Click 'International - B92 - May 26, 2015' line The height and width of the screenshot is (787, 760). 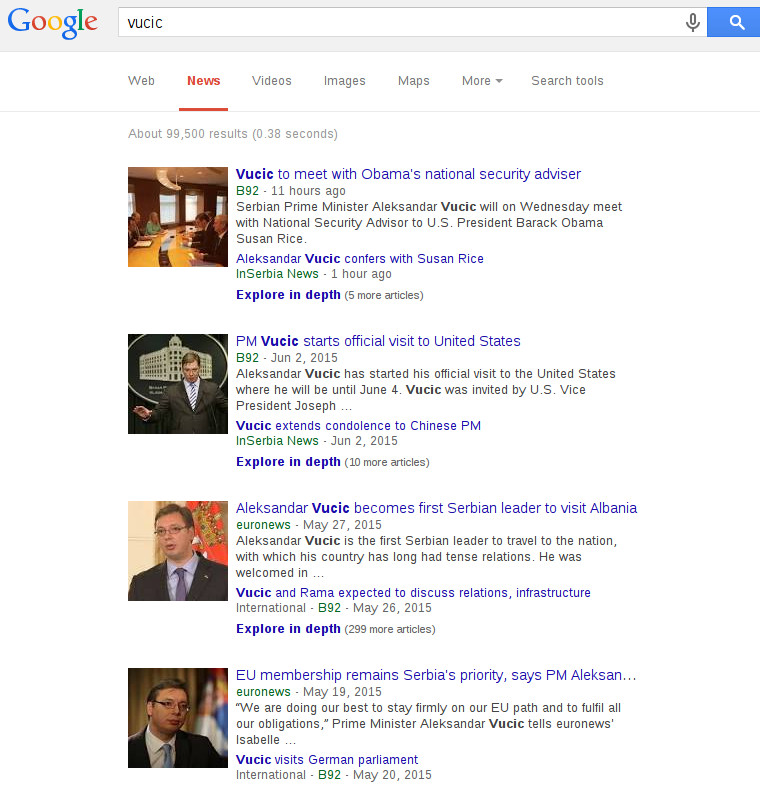click(x=334, y=608)
